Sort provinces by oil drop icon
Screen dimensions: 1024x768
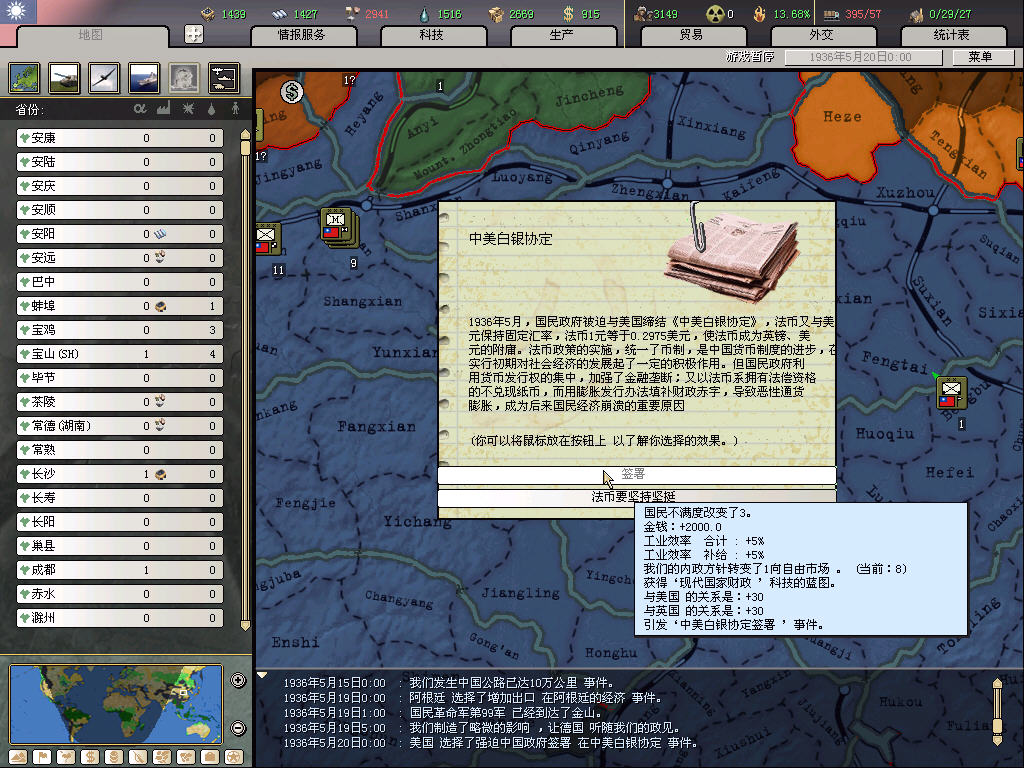click(212, 108)
